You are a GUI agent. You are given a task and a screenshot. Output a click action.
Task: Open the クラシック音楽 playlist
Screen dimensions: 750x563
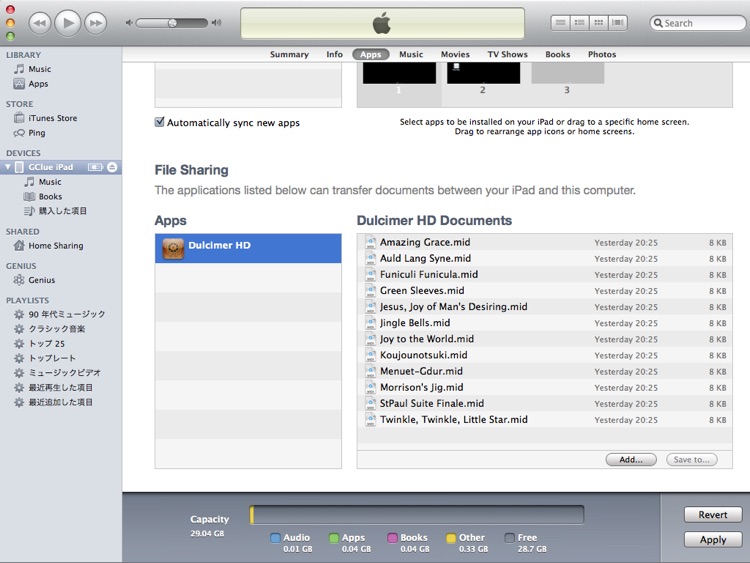click(x=61, y=329)
